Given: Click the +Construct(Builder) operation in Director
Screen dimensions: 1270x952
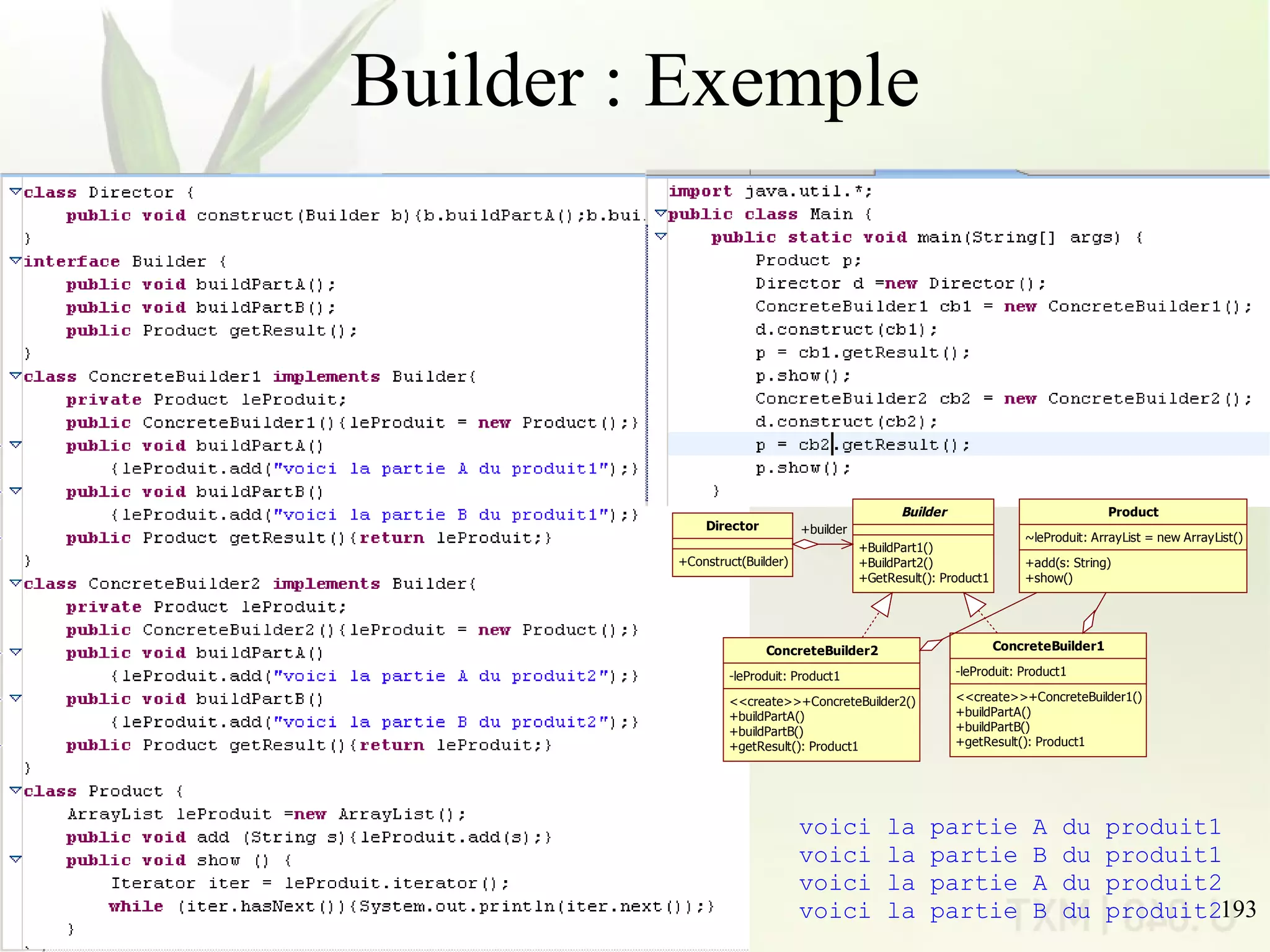Looking at the screenshot, I should click(x=732, y=562).
